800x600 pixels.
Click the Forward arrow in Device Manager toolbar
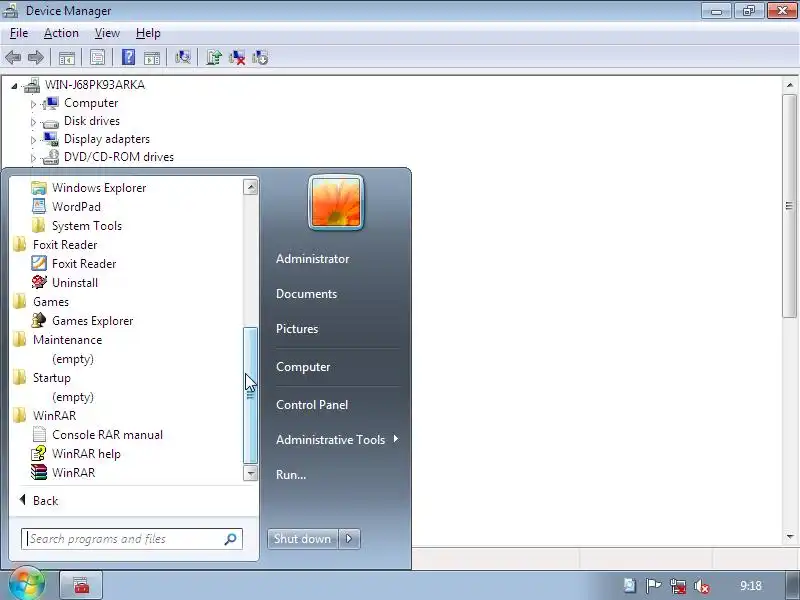(35, 57)
